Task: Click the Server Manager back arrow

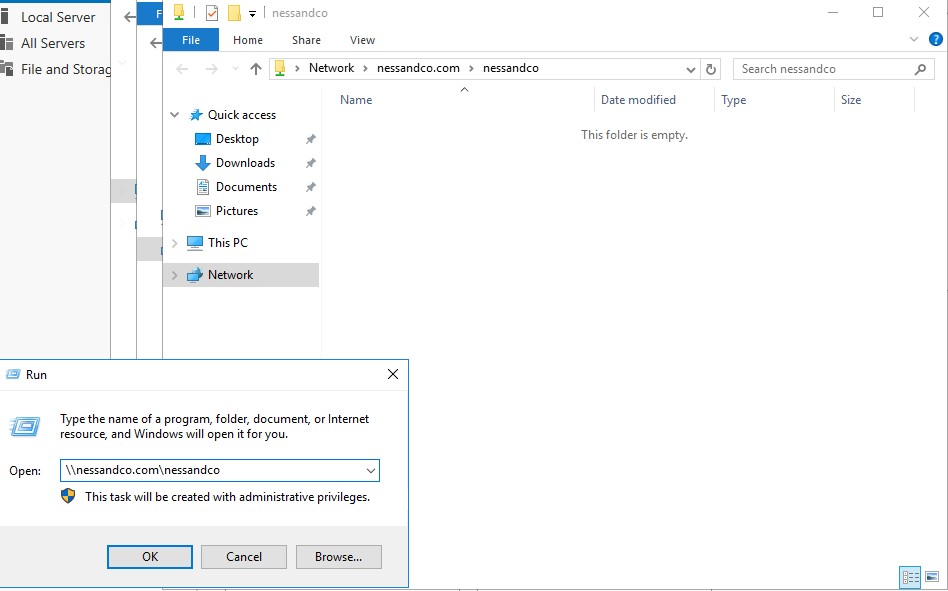Action: pos(129,17)
